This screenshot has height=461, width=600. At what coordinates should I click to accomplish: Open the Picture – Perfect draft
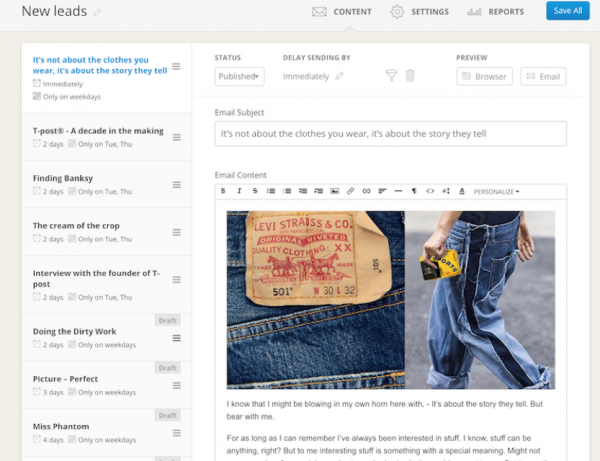click(106, 385)
